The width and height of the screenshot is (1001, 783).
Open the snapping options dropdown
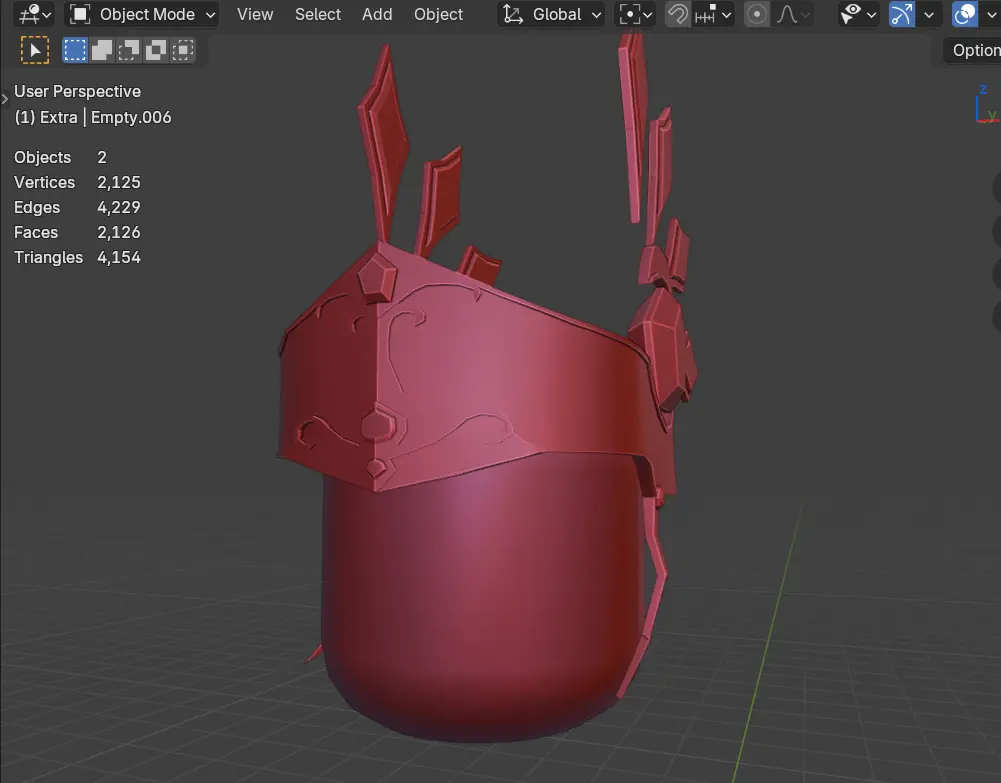pos(715,15)
